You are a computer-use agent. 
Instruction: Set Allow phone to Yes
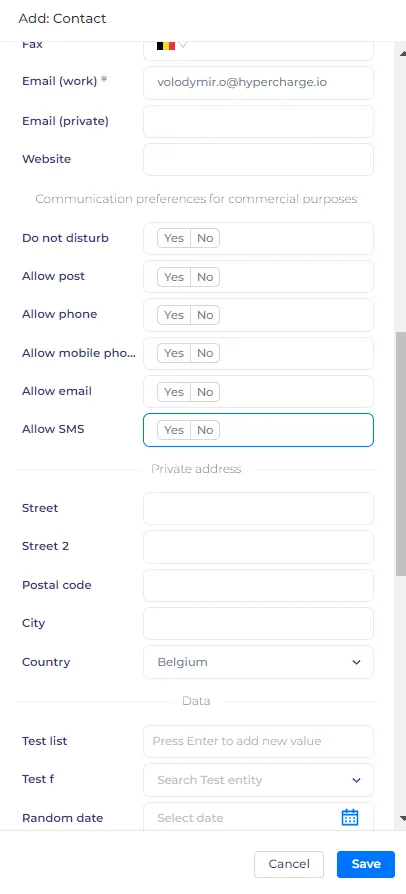(174, 315)
